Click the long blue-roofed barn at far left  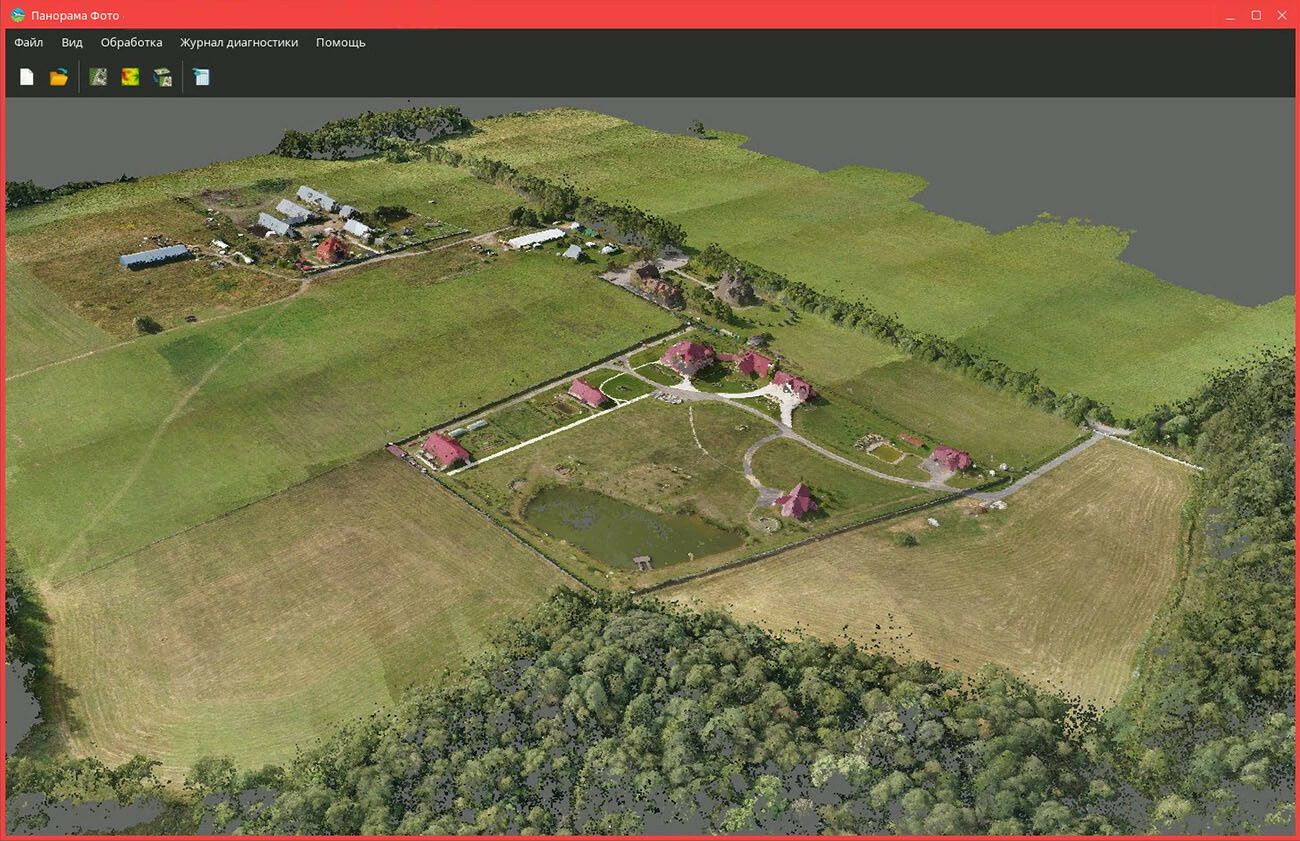pyautogui.click(x=154, y=256)
